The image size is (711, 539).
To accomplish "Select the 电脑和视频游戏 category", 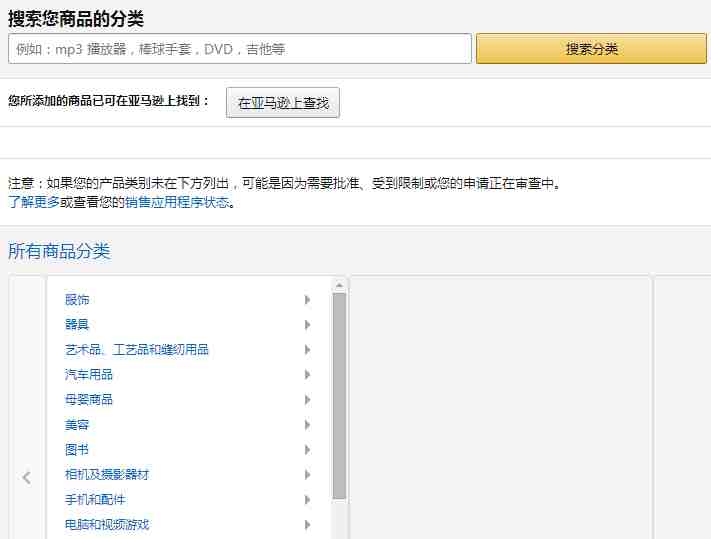I will (107, 524).
